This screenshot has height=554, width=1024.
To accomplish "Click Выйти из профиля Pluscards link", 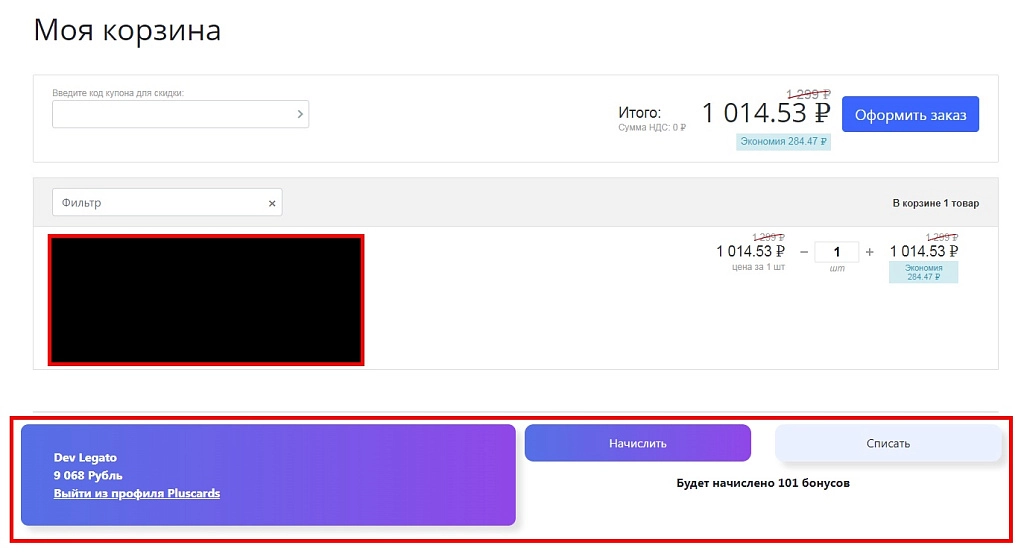I will pos(136,493).
